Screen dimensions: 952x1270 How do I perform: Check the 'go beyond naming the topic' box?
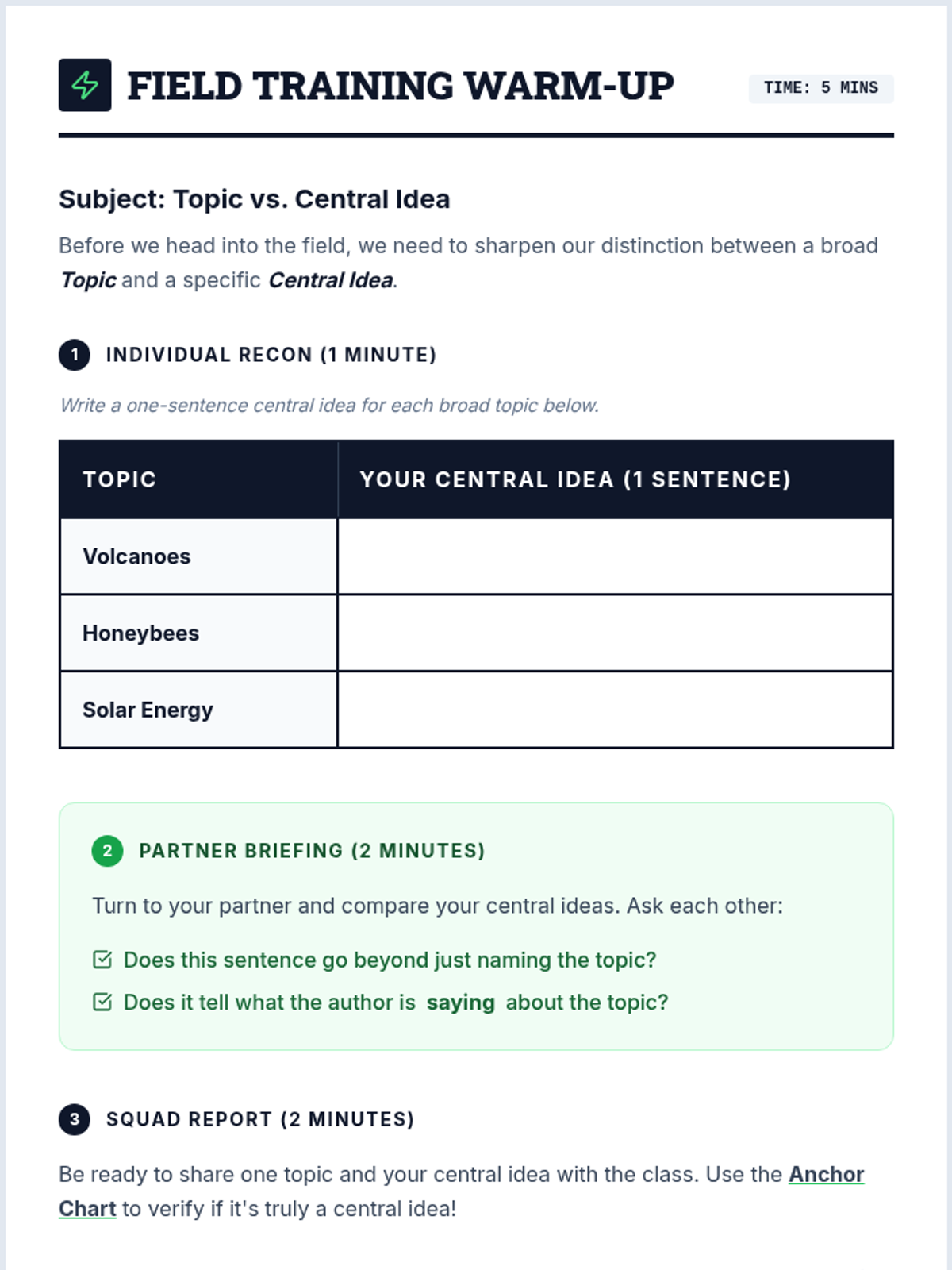[x=102, y=960]
